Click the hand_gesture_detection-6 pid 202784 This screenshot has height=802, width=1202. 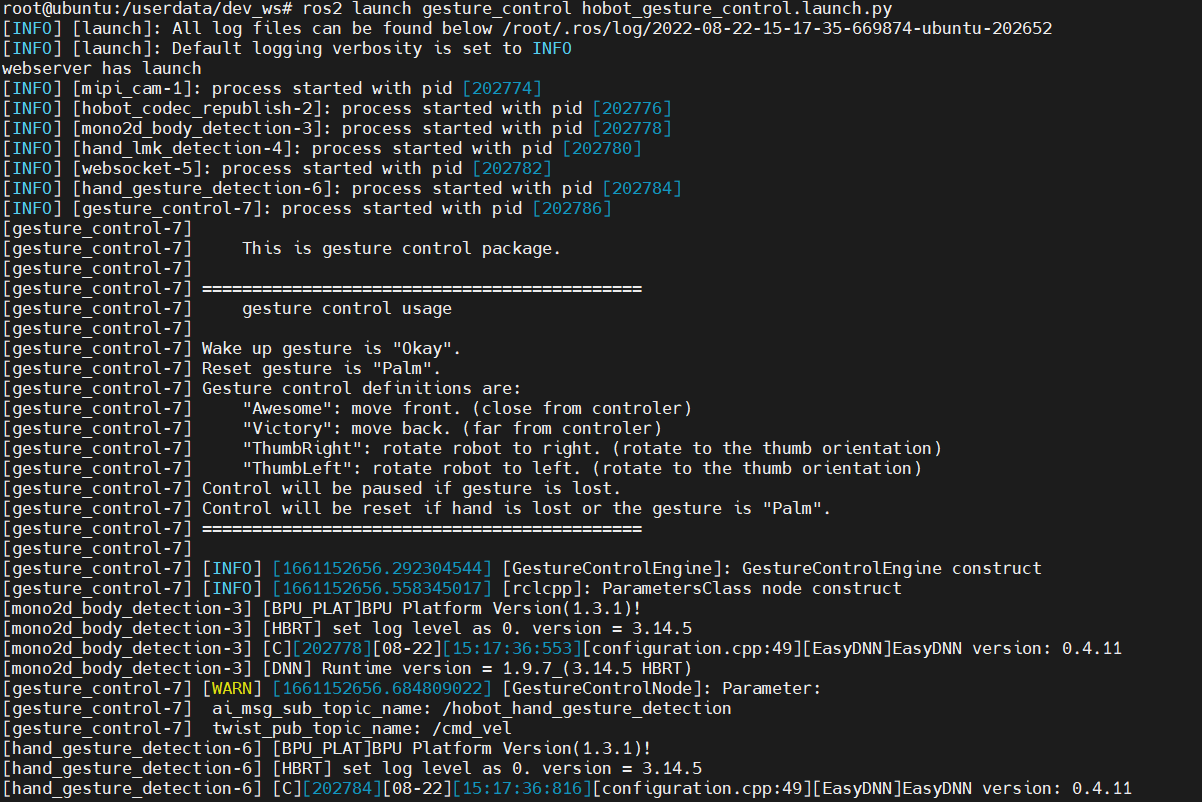click(x=642, y=189)
